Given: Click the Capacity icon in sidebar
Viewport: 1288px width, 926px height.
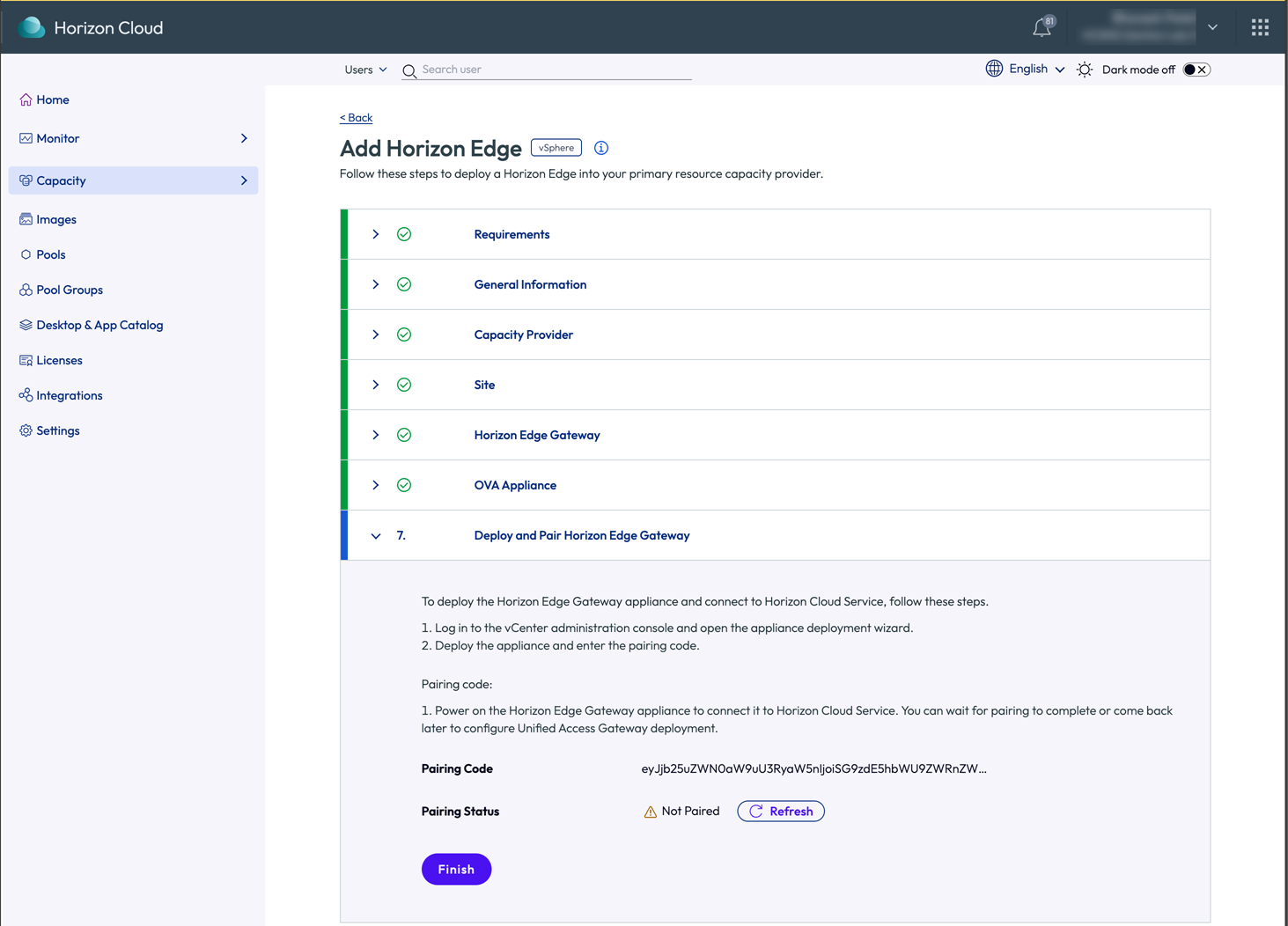Looking at the screenshot, I should 26,180.
